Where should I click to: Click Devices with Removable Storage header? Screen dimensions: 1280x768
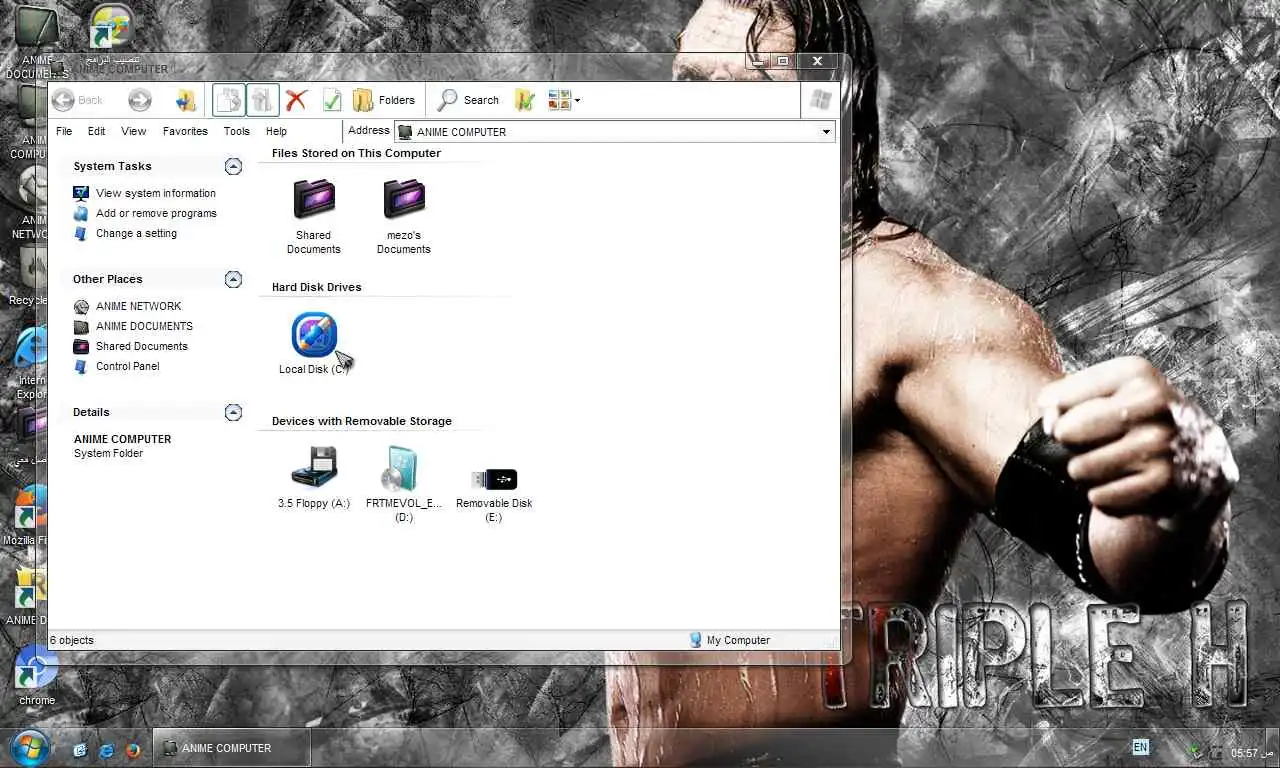(361, 421)
